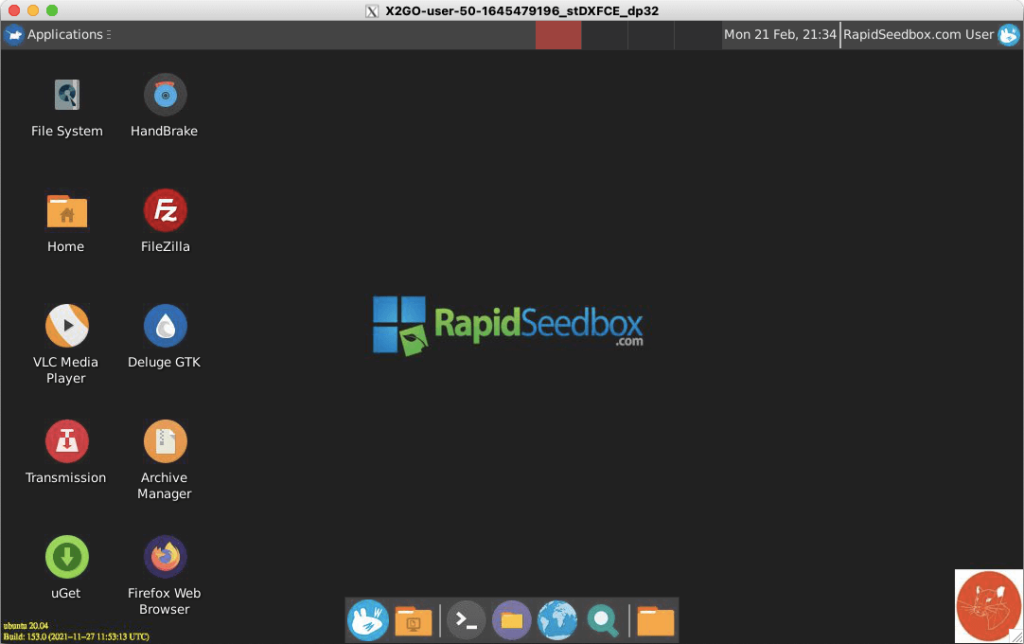Open the RapidSeedbox.com User menu
This screenshot has height=644, width=1024.
[x=931, y=35]
